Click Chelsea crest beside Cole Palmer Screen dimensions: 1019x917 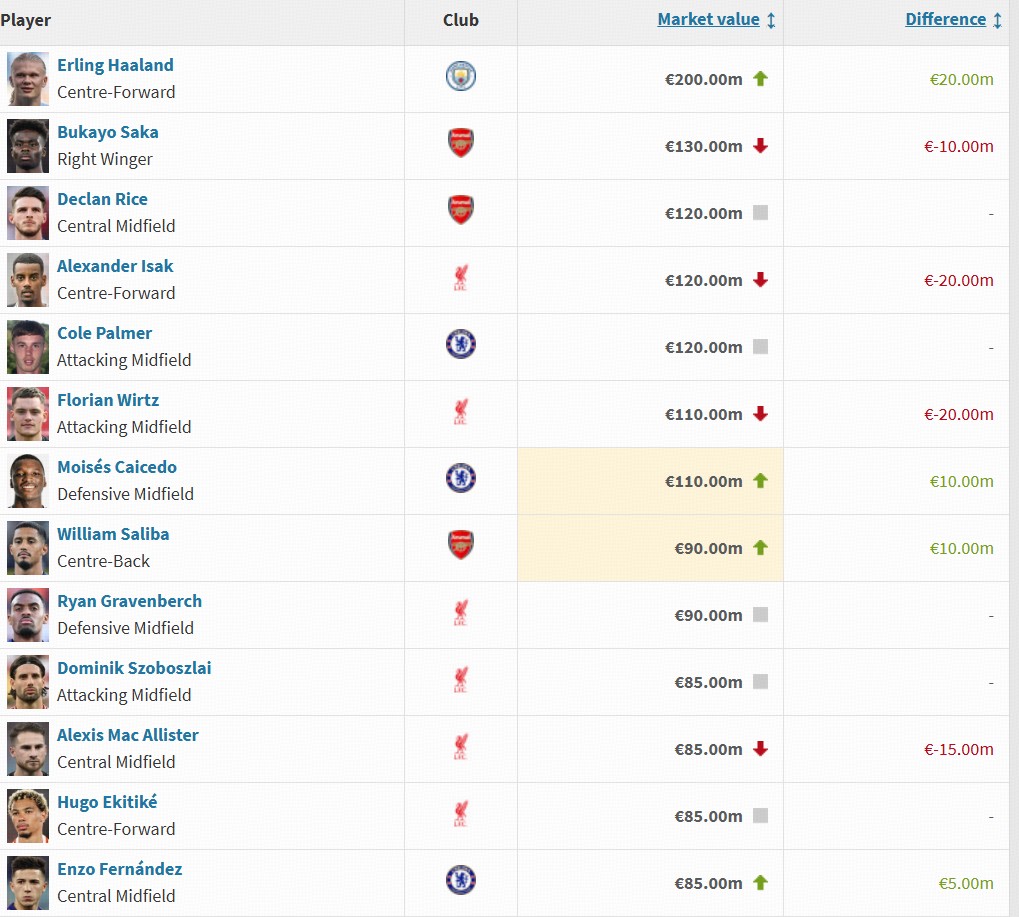pos(461,345)
